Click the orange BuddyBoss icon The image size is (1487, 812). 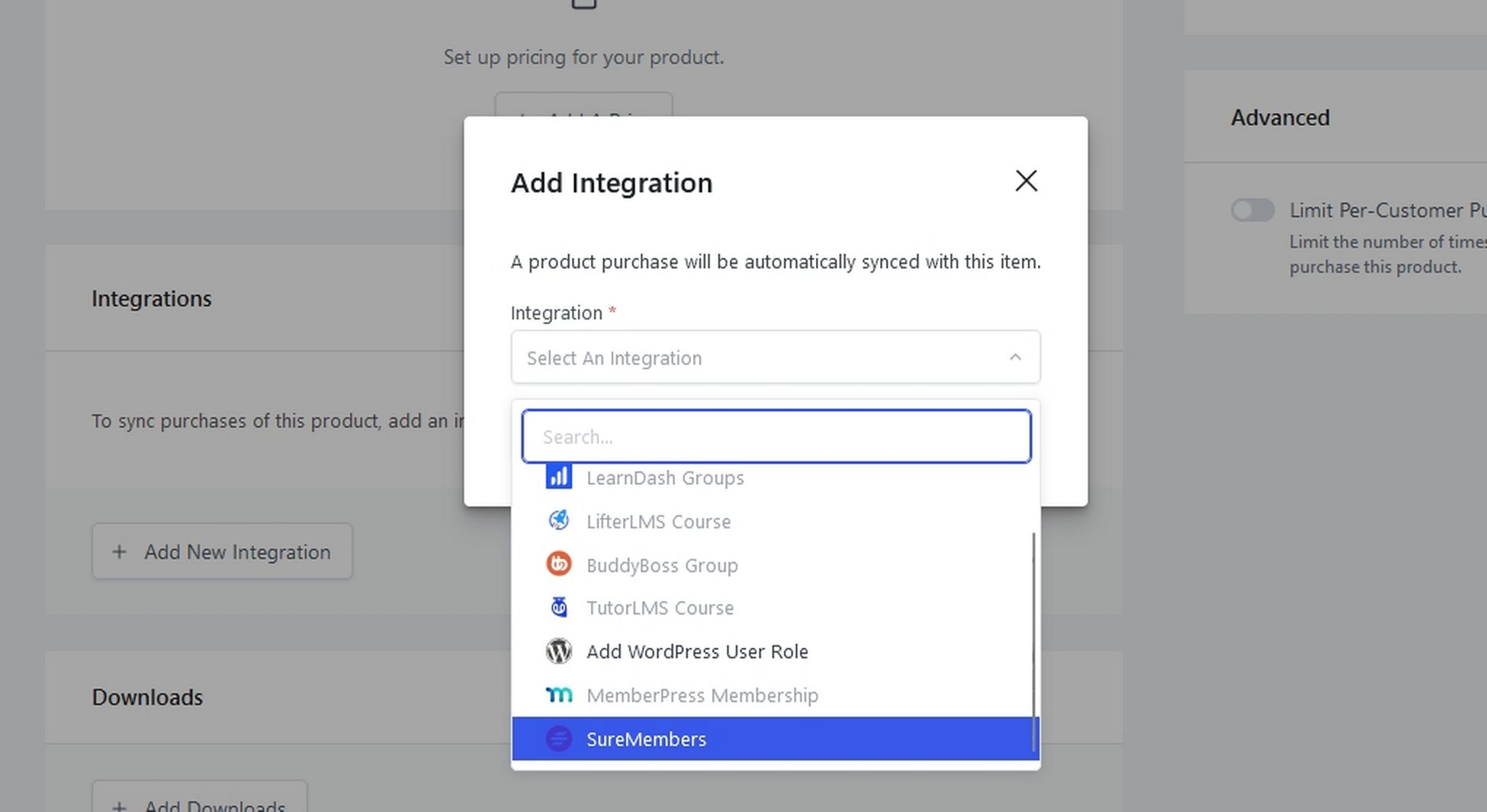pos(559,563)
